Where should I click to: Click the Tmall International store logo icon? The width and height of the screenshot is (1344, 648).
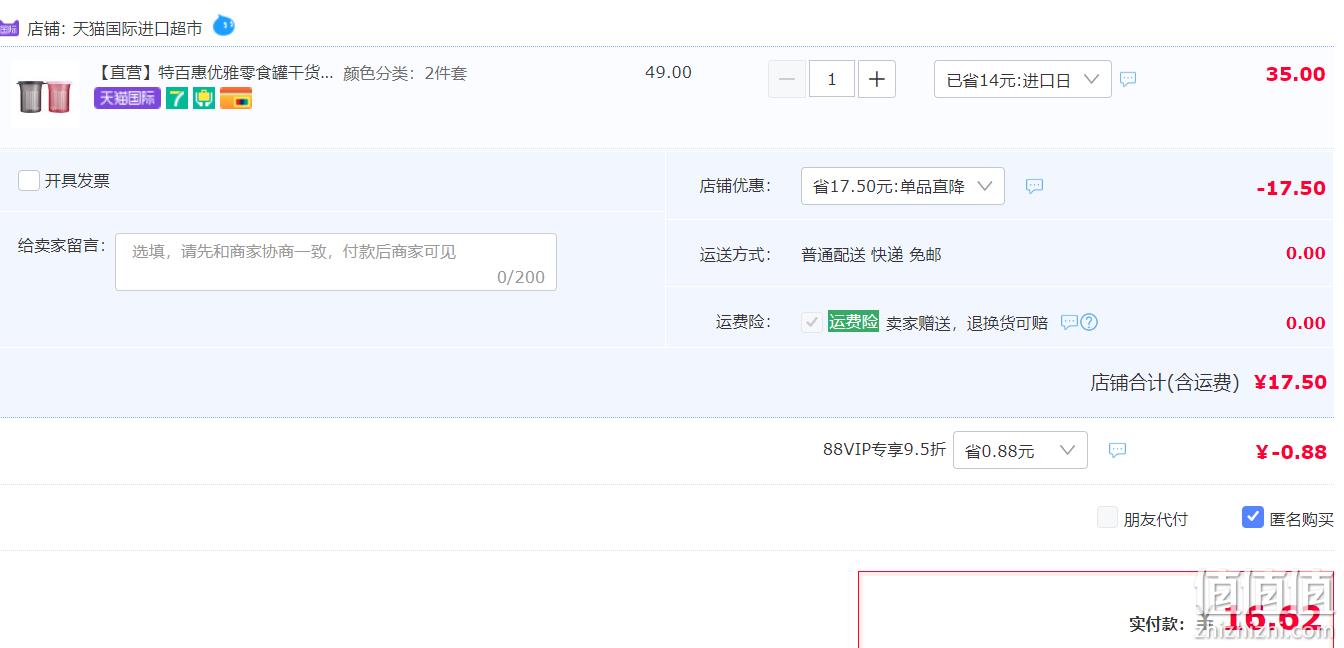9,28
